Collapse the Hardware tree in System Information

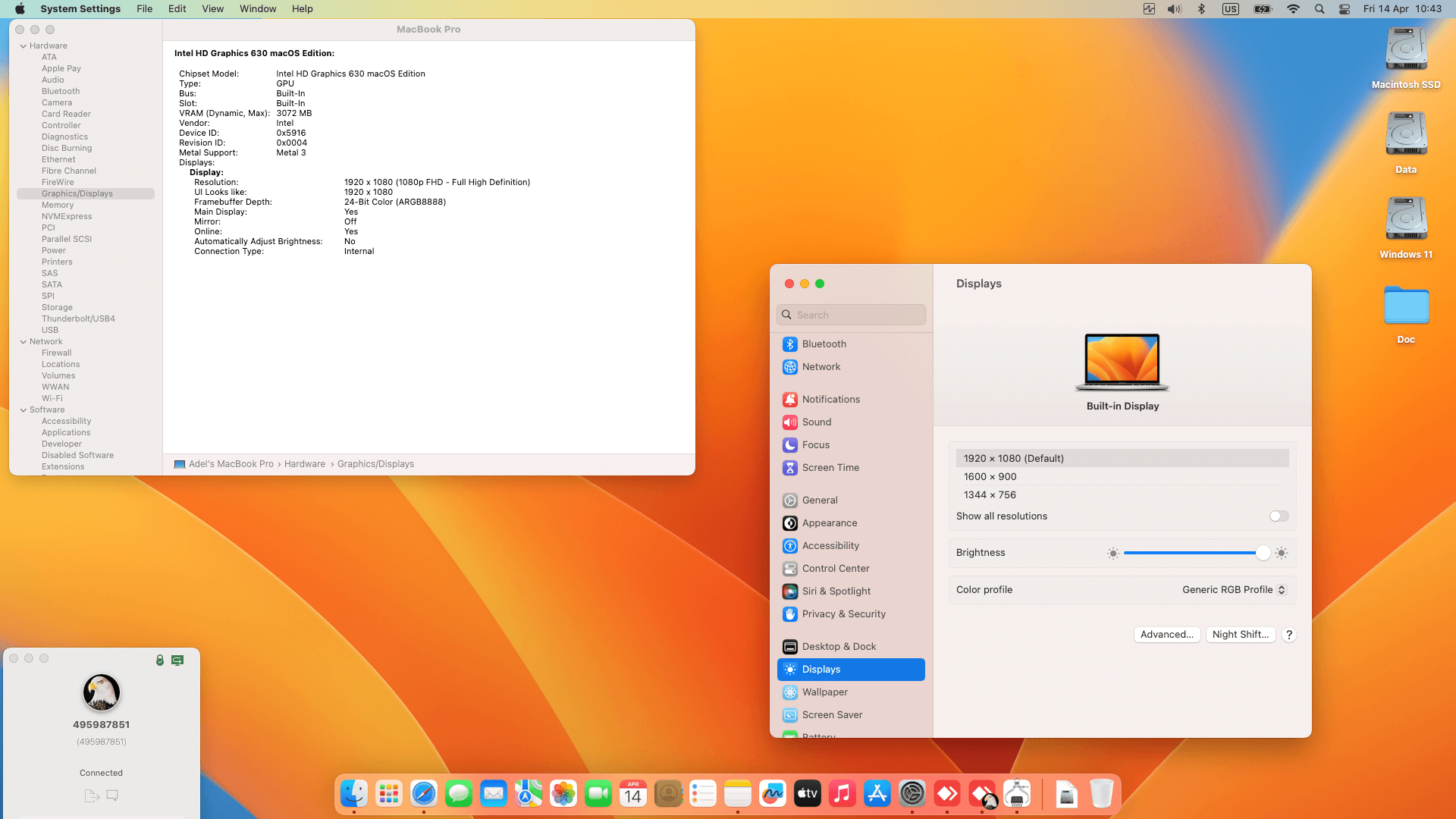24,45
